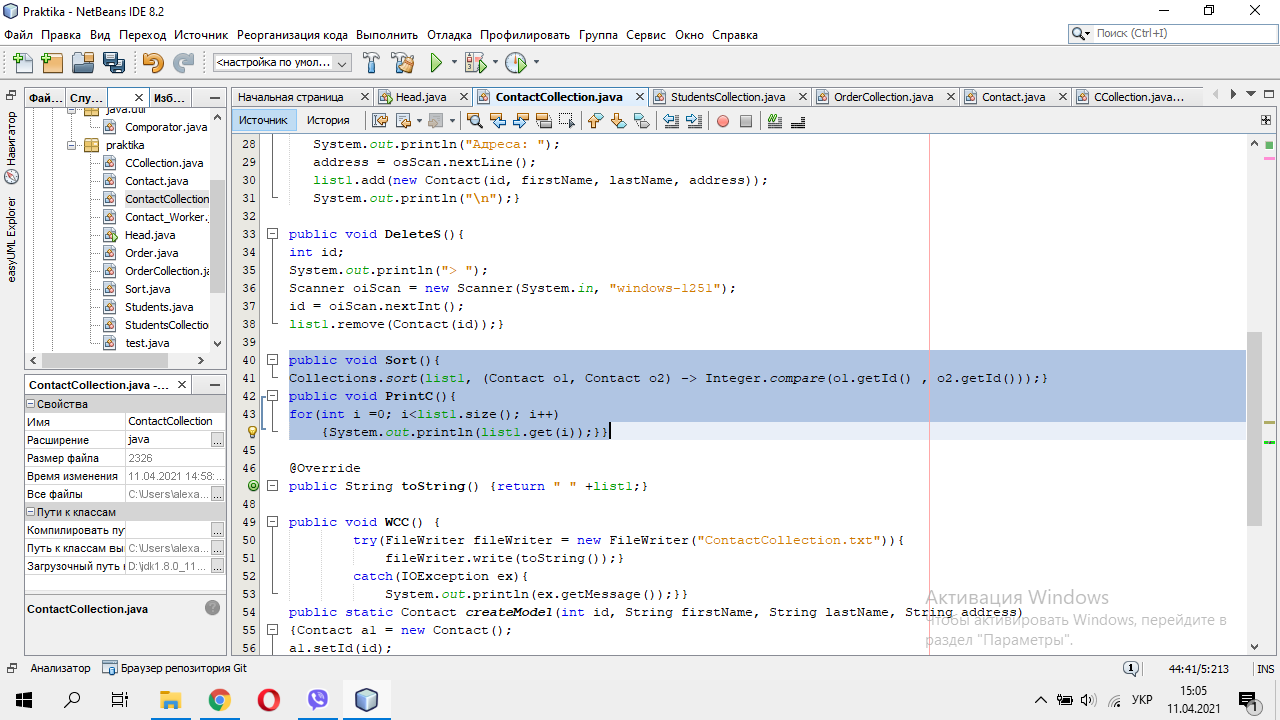Open project configuration dropdown
Screen dimensions: 1280x720
coord(282,62)
